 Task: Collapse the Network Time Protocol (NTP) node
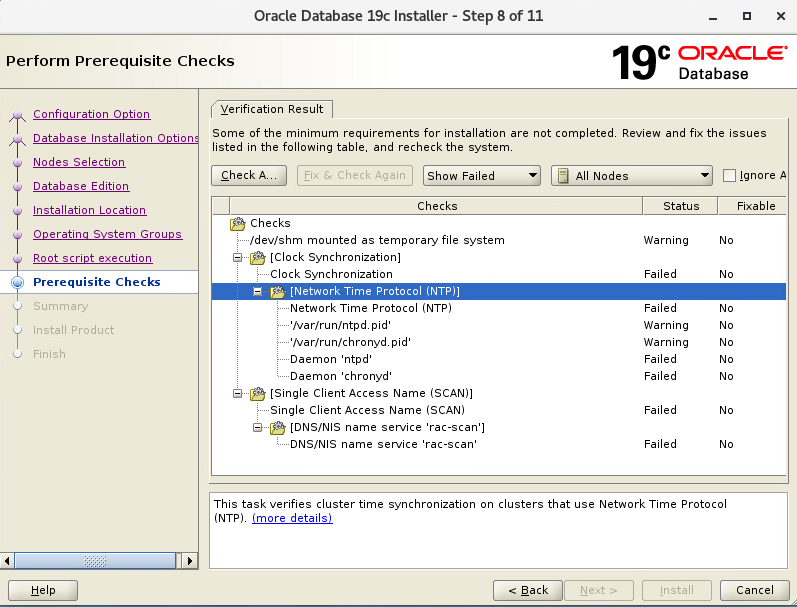(x=258, y=292)
